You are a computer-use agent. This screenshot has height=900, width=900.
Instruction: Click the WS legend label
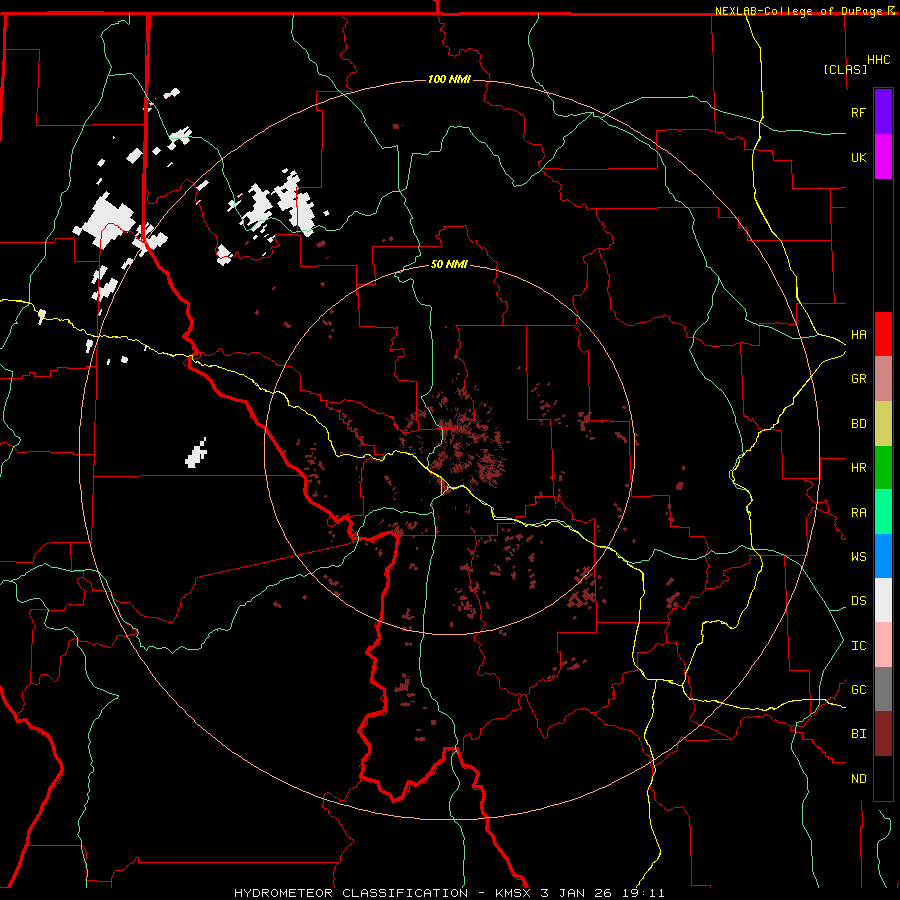(858, 557)
